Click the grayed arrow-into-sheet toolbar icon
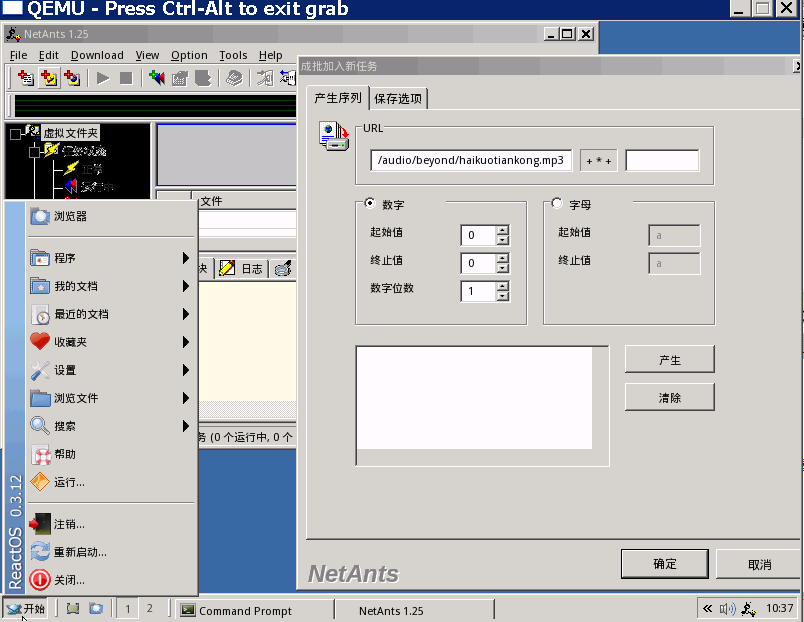This screenshot has height=622, width=804. click(265, 78)
